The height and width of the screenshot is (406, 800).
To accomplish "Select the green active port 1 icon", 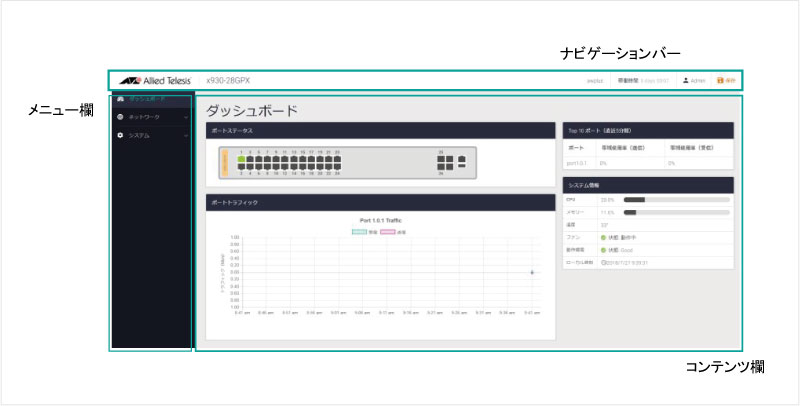I will (242, 159).
